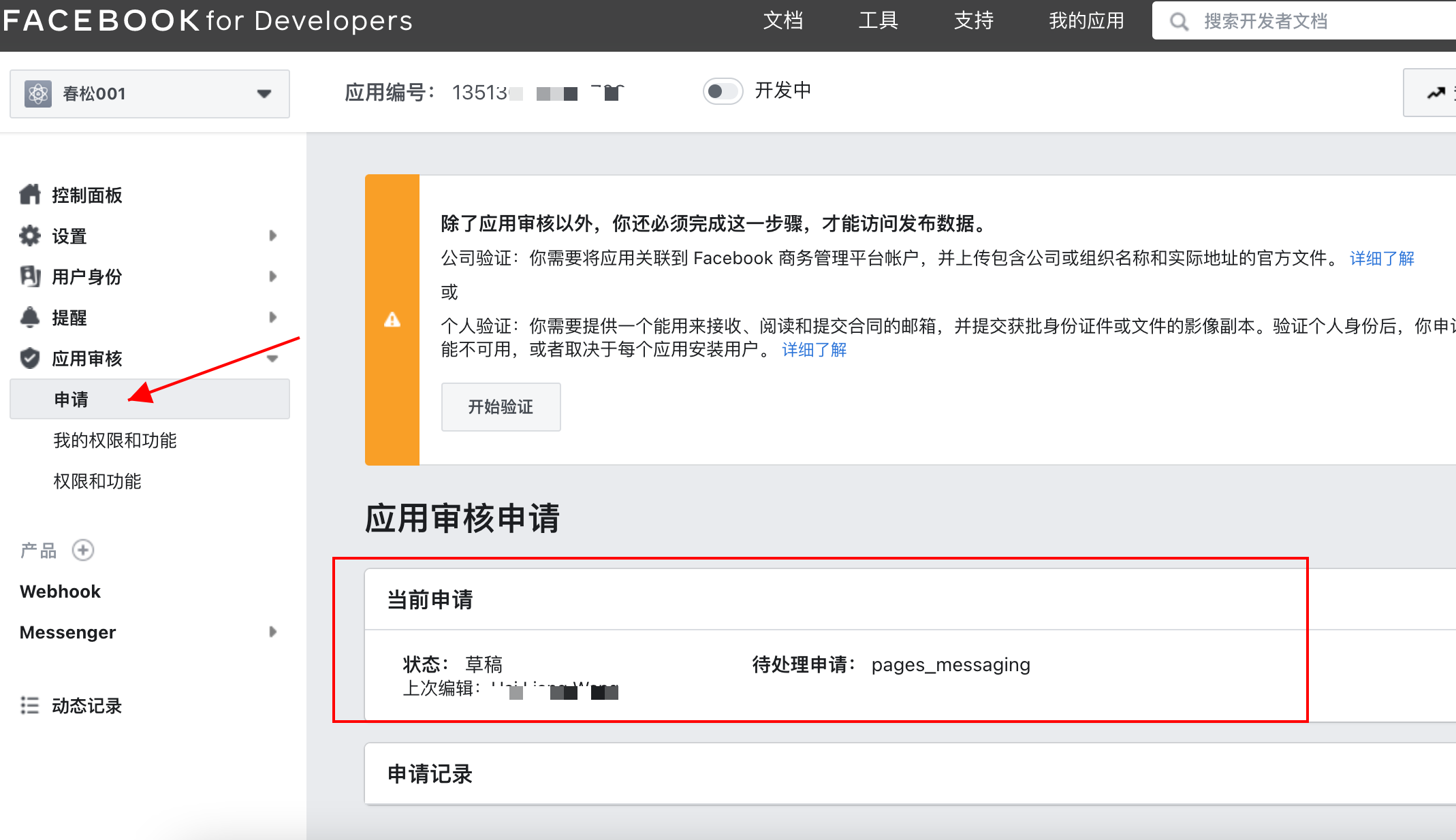Screen dimensions: 1456x840
Task: Open 工具 in the top navigation
Action: tap(879, 20)
